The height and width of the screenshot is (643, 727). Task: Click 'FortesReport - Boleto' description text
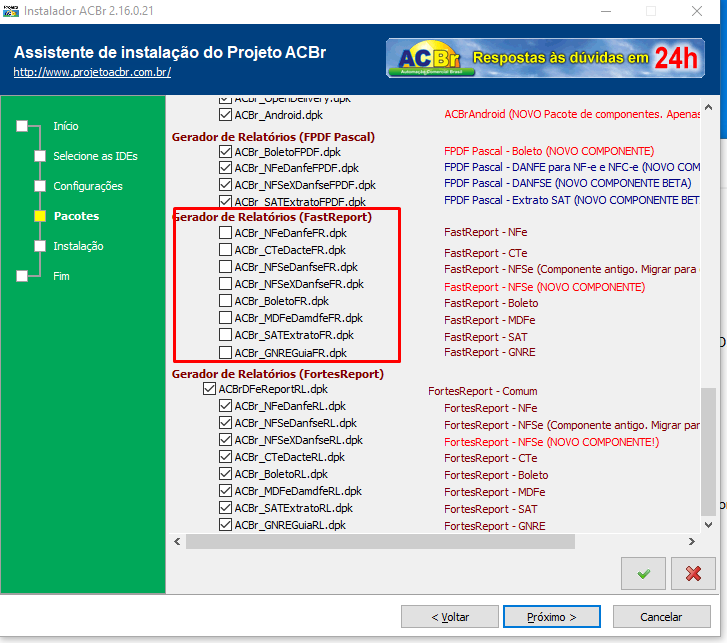pyautogui.click(x=496, y=475)
